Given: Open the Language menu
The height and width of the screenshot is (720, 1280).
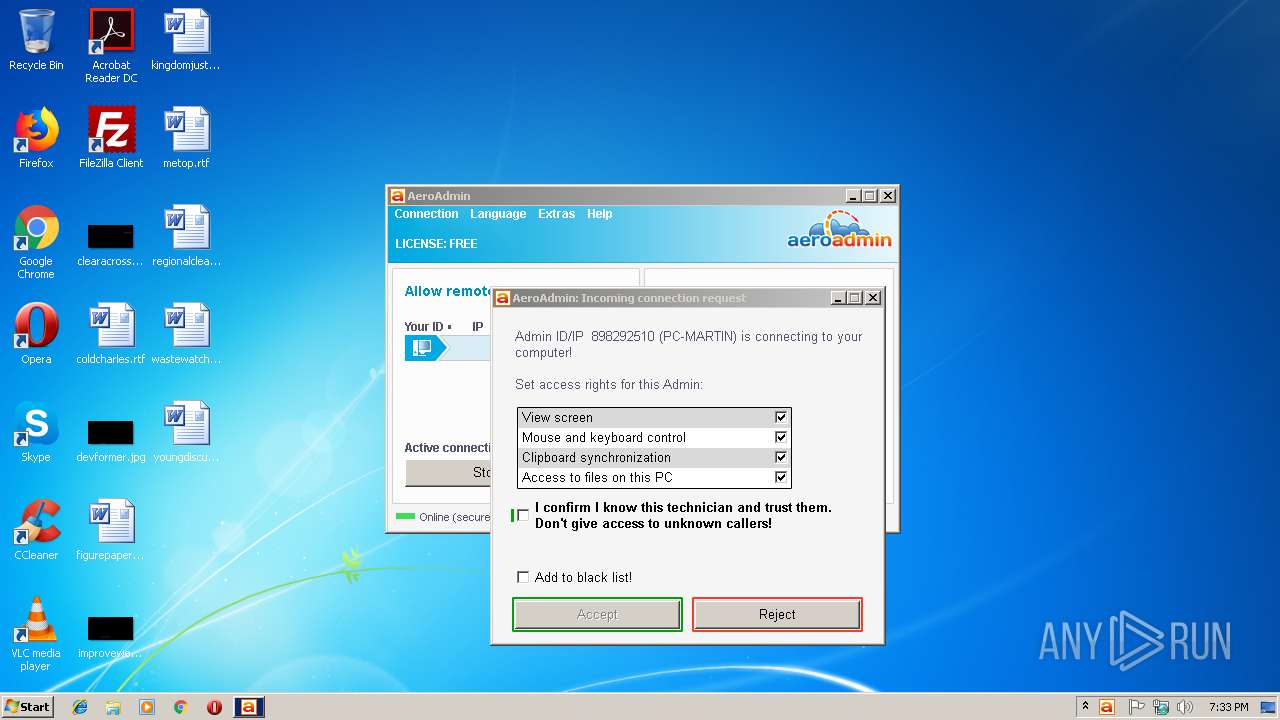Looking at the screenshot, I should point(498,214).
